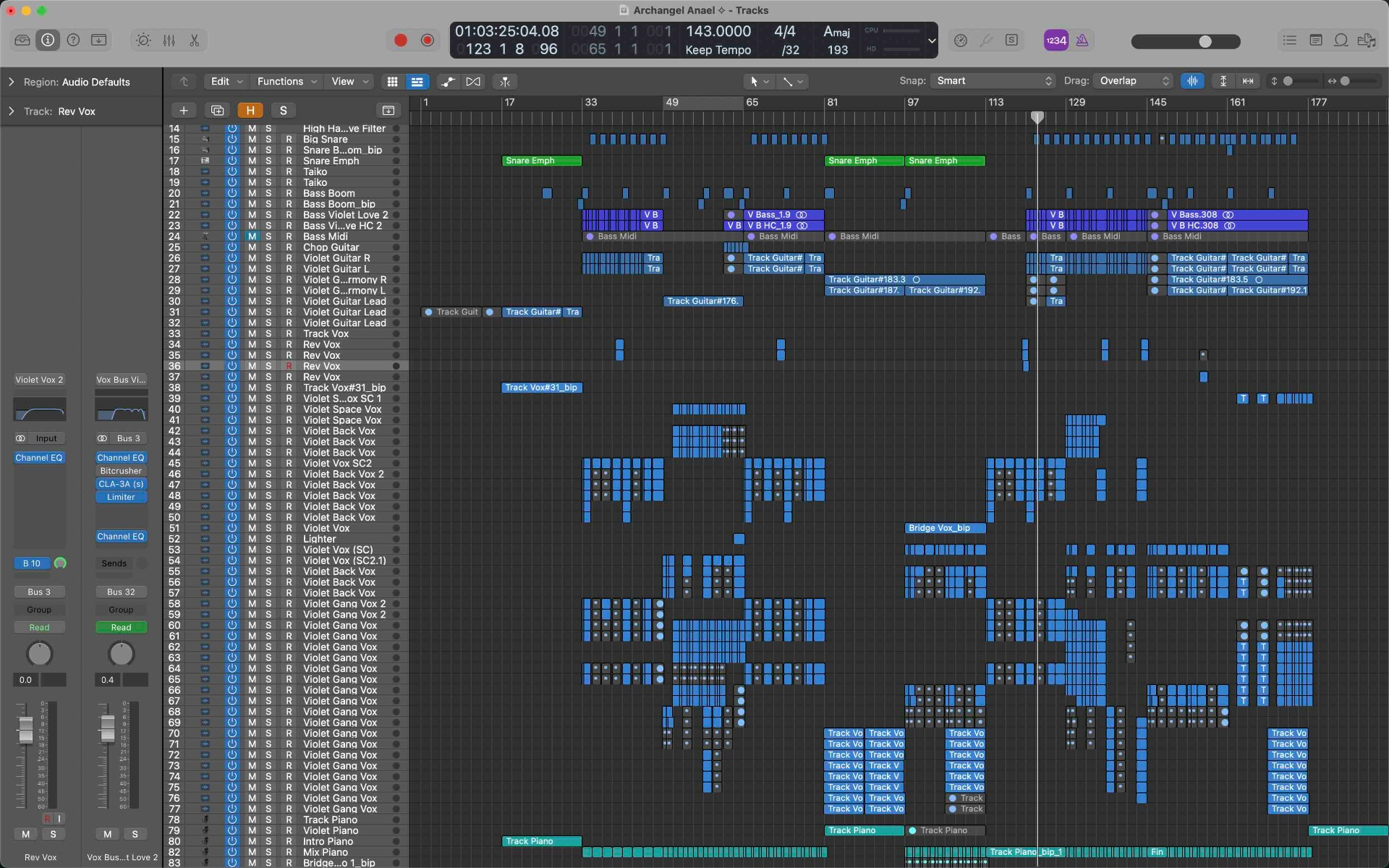Open the Scissors editors button
Image resolution: width=1389 pixels, height=868 pixels.
pos(194,41)
